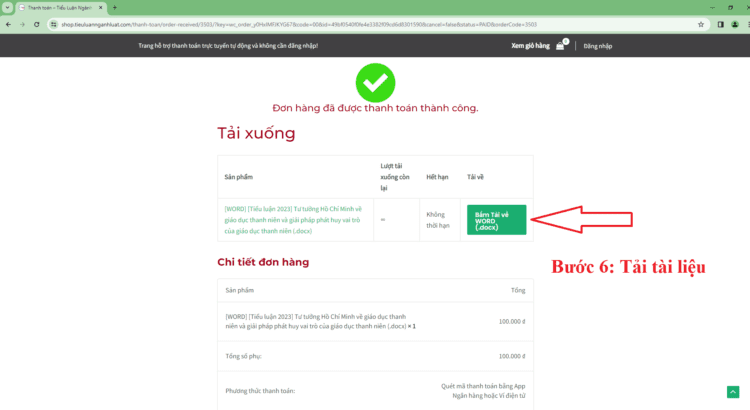Close the Thanh toán browser tab
This screenshot has height=410, width=750.
pyautogui.click(x=100, y=8)
